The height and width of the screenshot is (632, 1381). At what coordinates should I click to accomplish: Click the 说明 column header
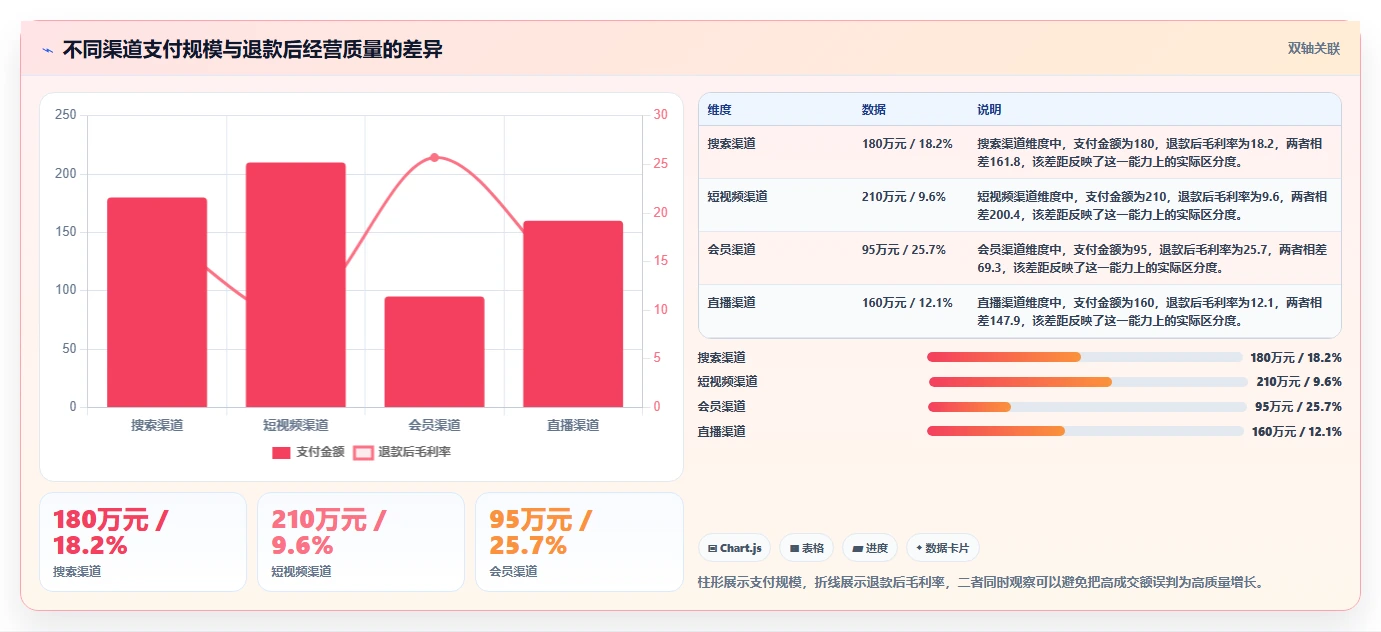(x=989, y=110)
